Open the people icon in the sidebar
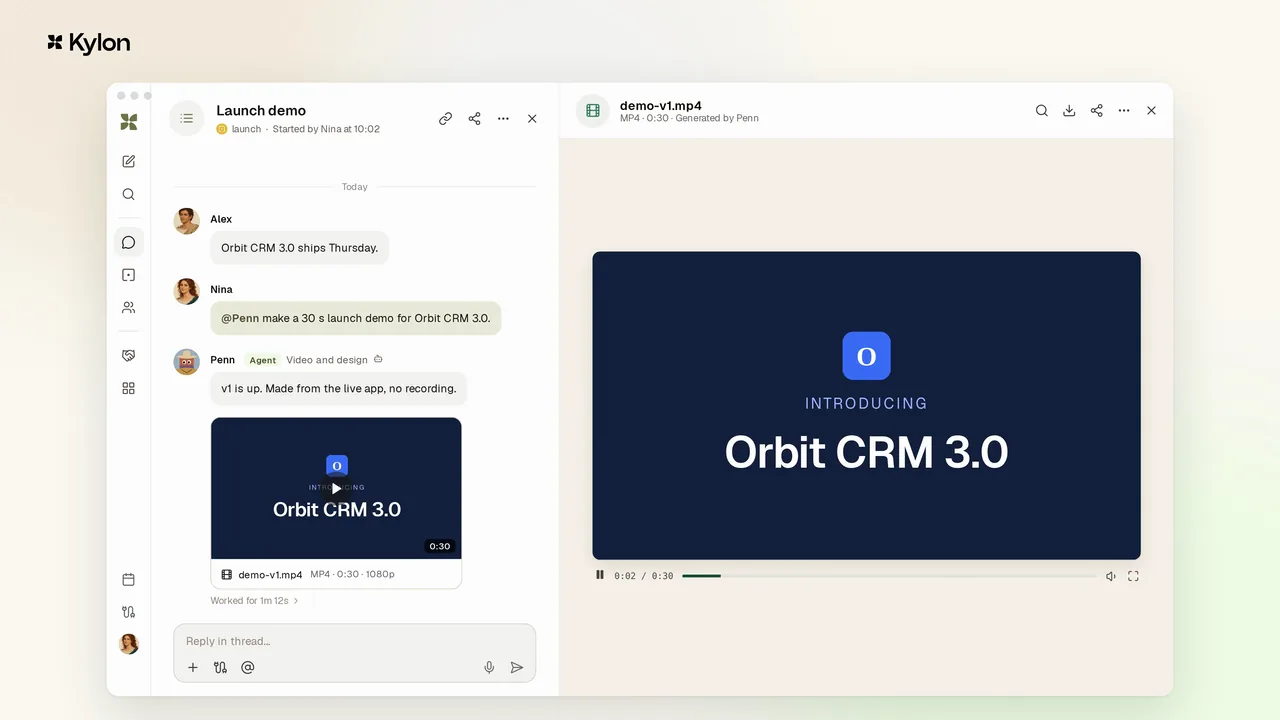 click(128, 308)
